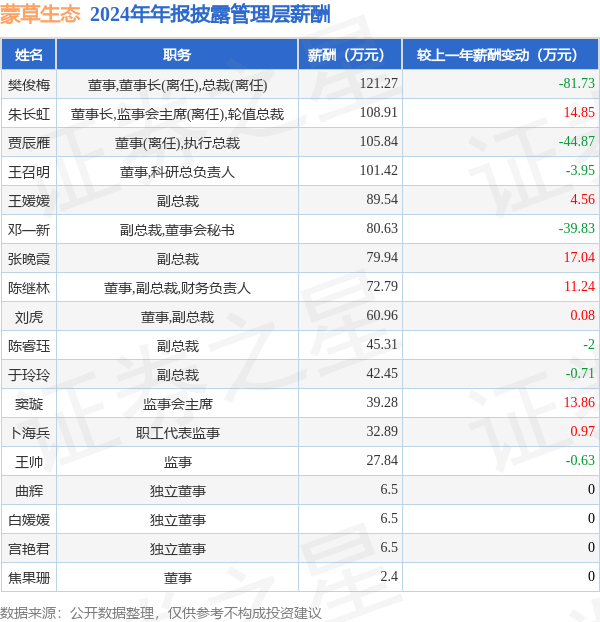Click change value 13.86

[579, 402]
